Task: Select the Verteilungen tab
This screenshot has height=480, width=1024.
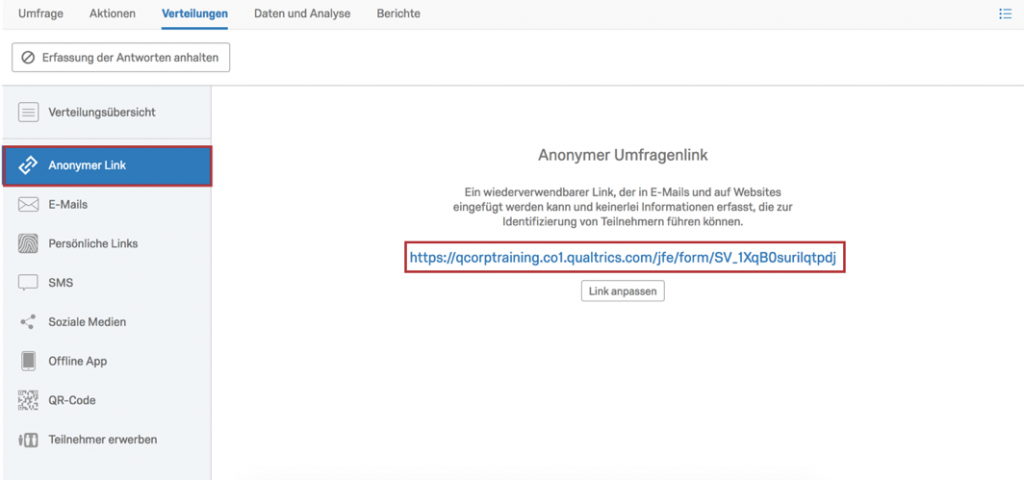Action: 195,14
